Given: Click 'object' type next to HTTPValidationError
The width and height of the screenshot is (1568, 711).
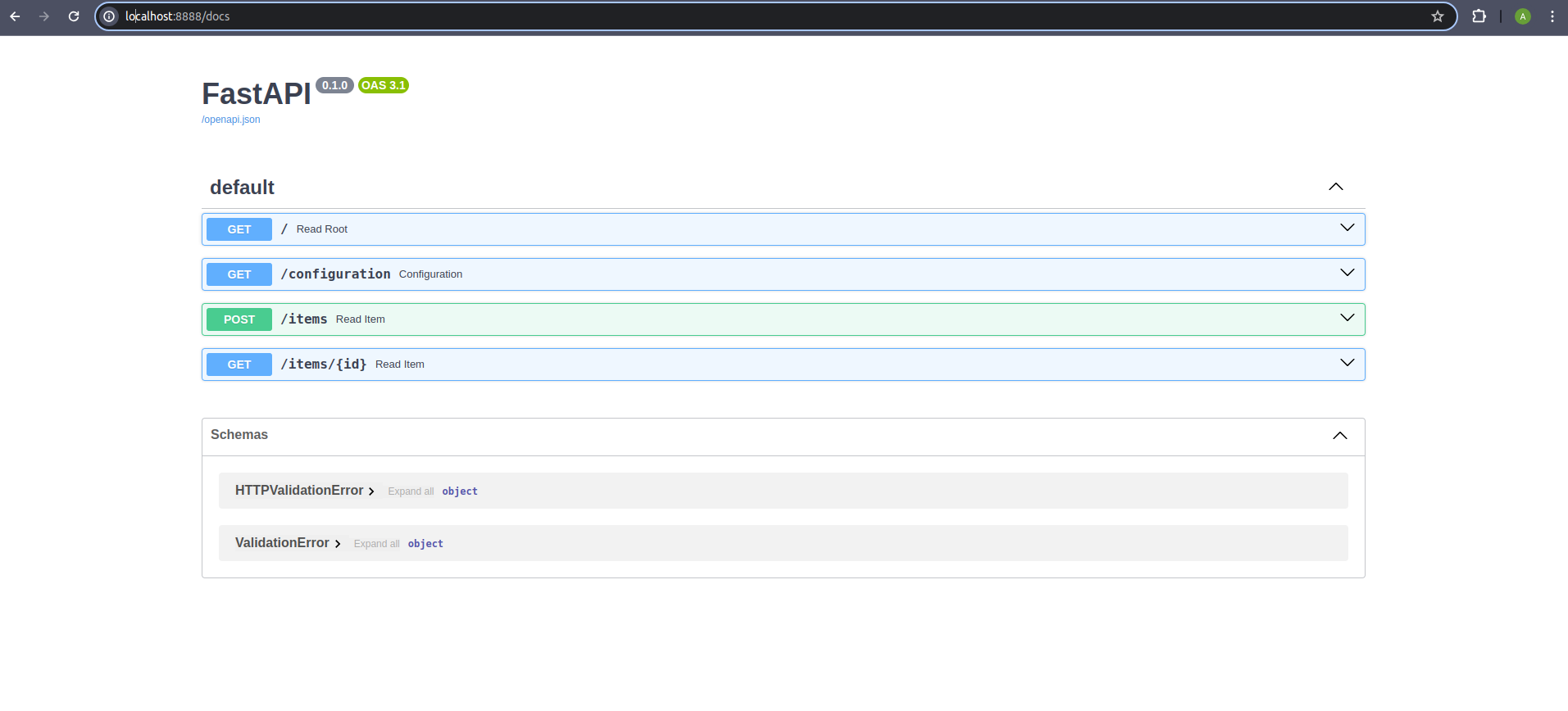Looking at the screenshot, I should coord(460,491).
